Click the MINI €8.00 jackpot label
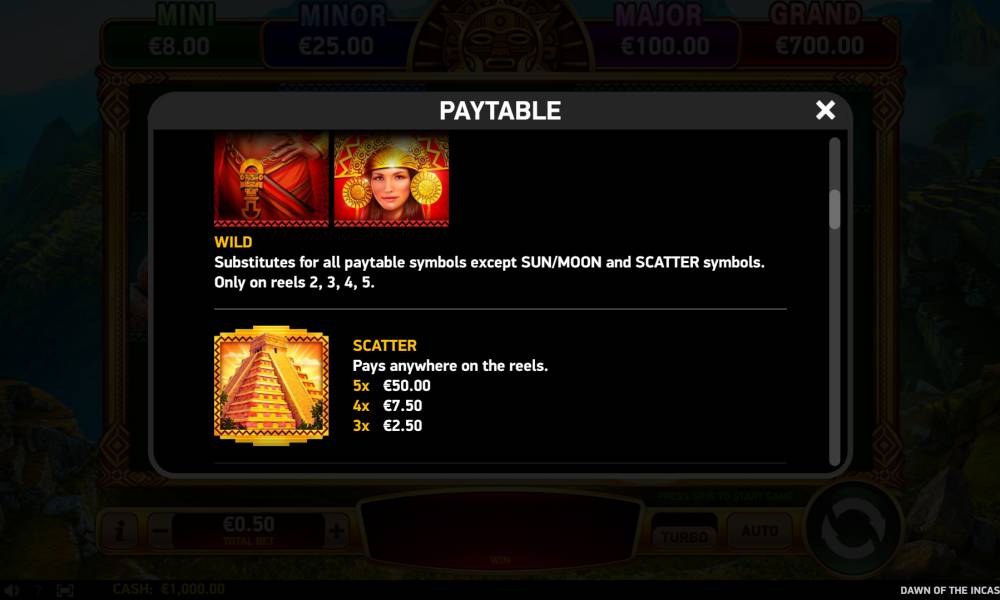 tap(180, 33)
